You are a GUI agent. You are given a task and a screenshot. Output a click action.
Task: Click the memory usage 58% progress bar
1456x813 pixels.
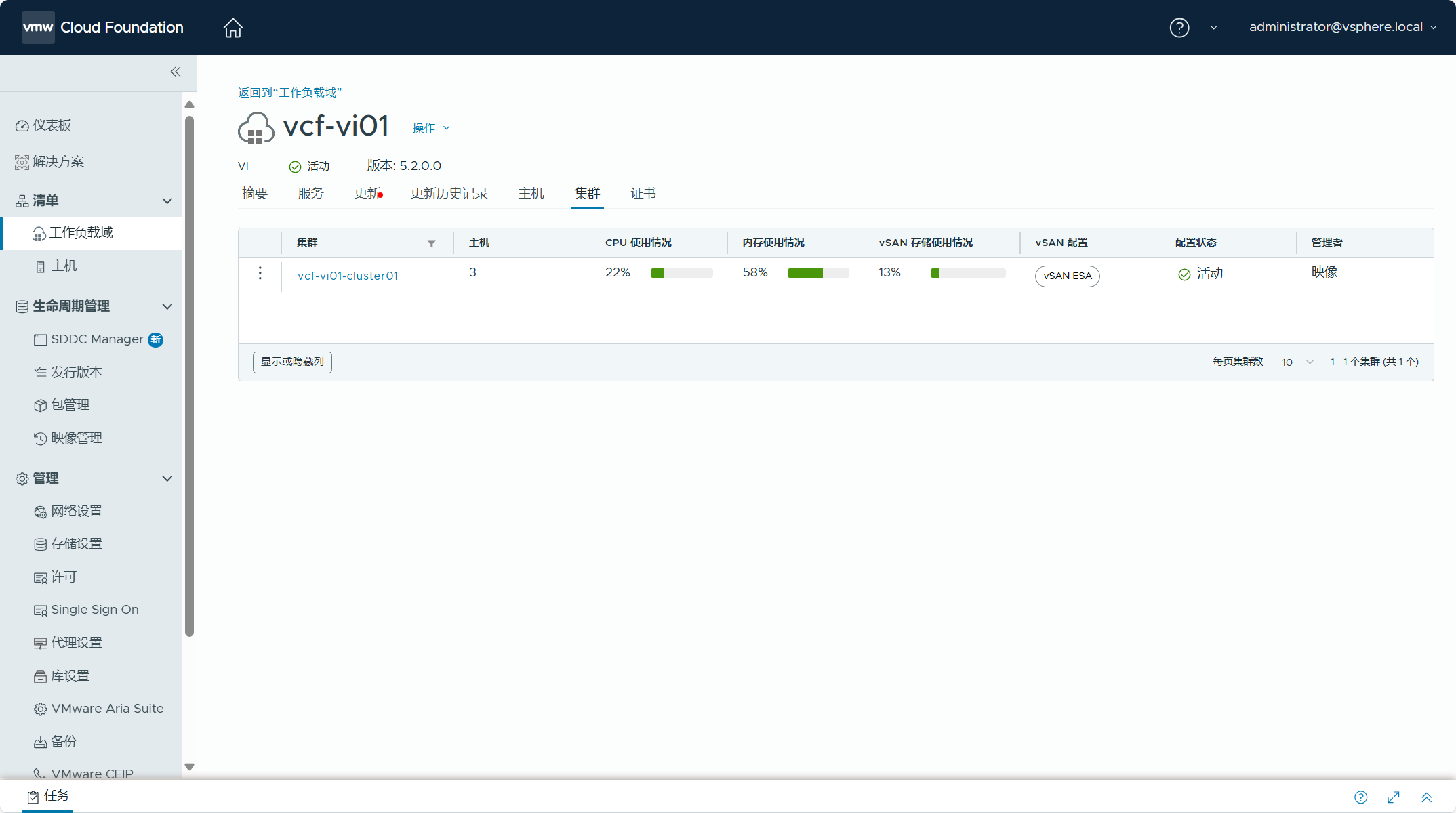click(817, 273)
